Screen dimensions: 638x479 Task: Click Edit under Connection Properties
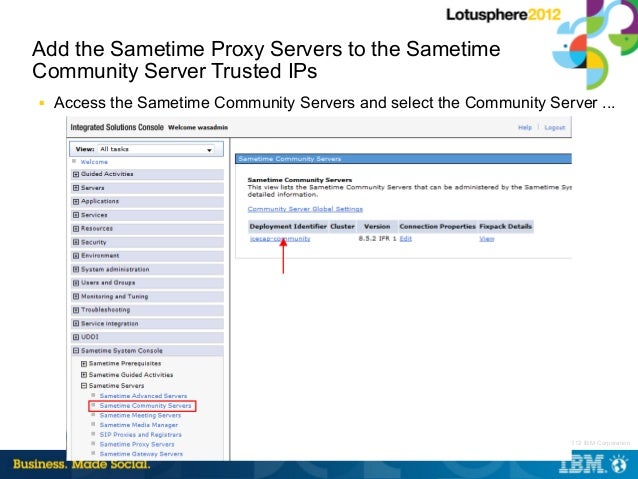coord(406,238)
